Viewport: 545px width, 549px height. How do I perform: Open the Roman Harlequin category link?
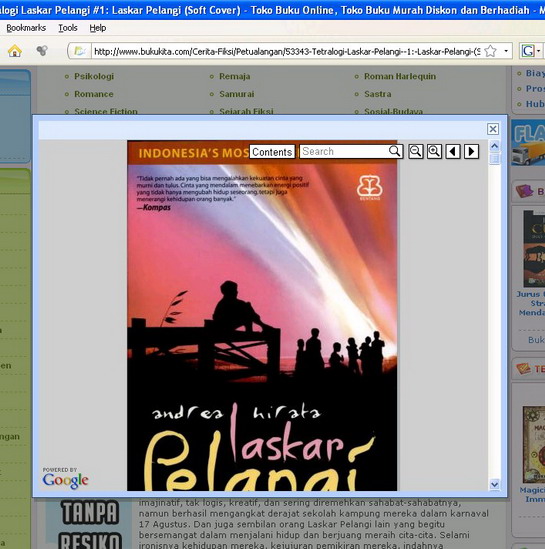400,76
